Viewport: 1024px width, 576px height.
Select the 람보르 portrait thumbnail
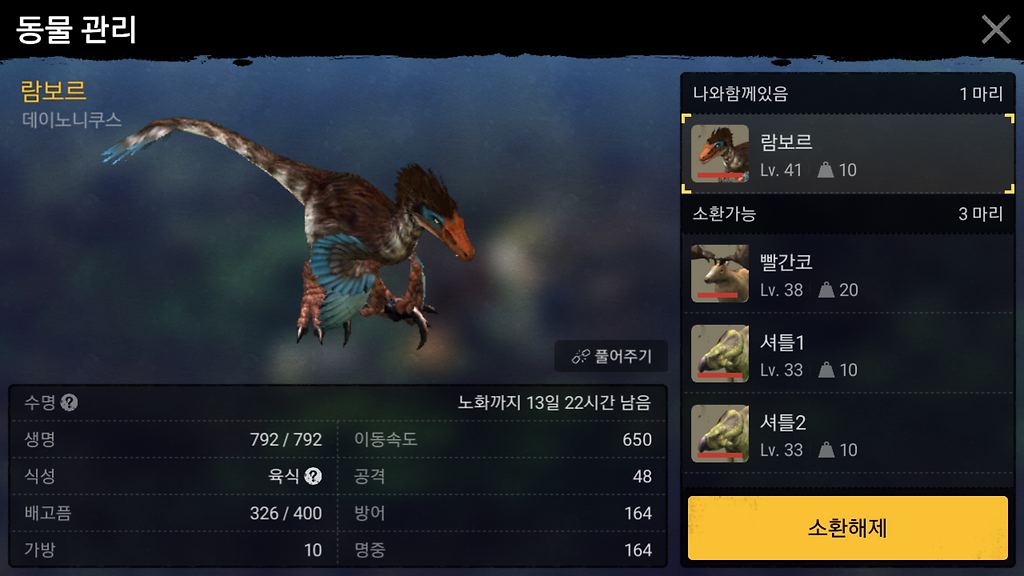(720, 153)
